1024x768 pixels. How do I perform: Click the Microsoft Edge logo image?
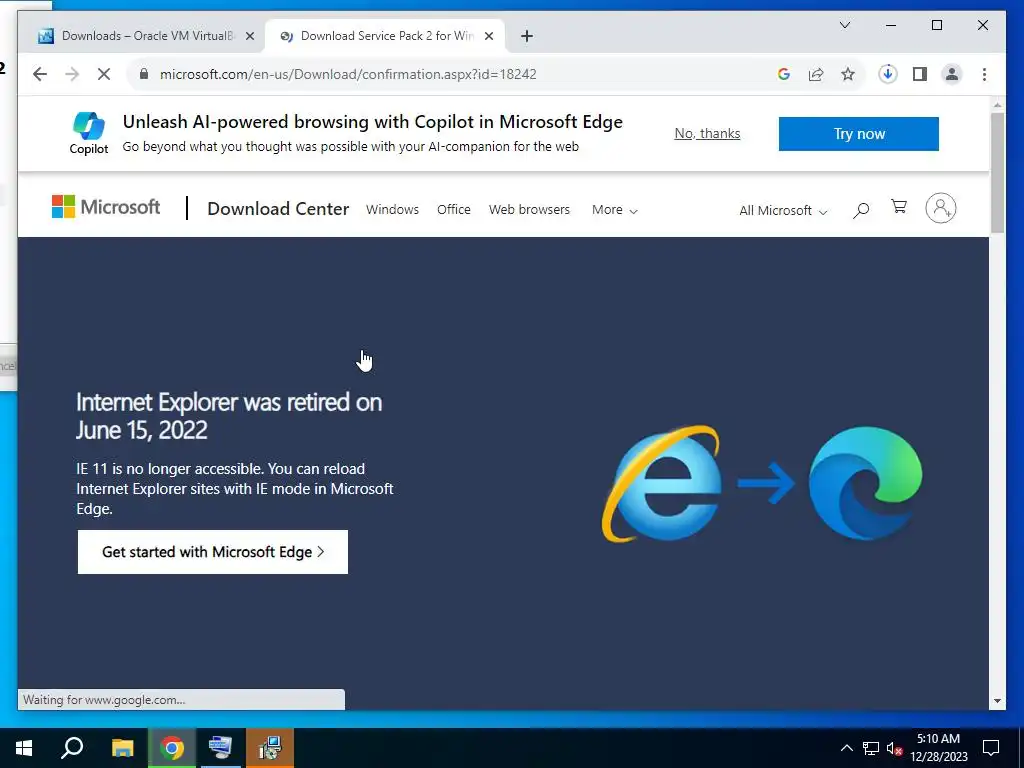coord(865,483)
